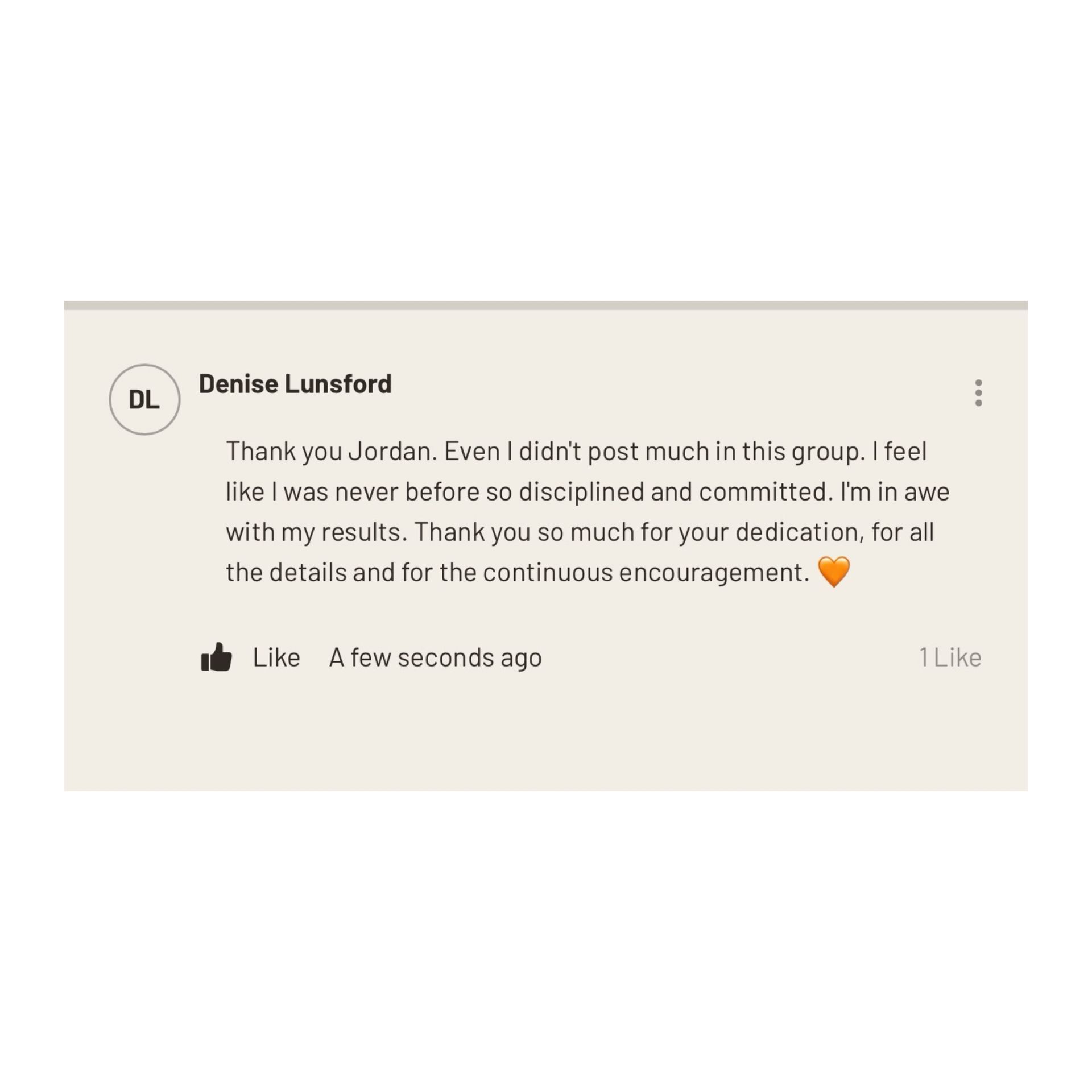1092x1092 pixels.
Task: Click the word "continuous" in the comment
Action: pos(548,573)
